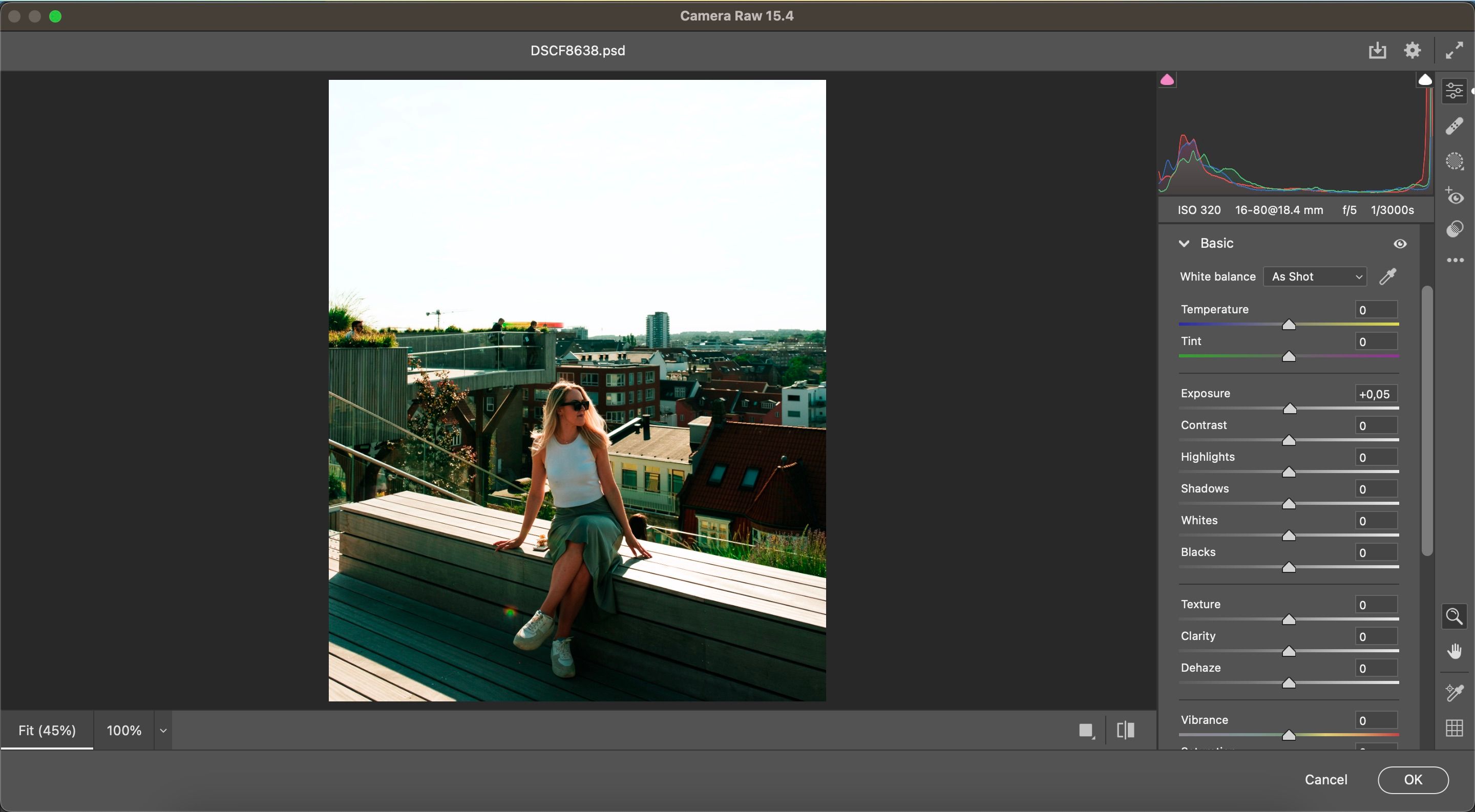1475x812 pixels.
Task: Toggle the grid overlay icon
Action: (1455, 728)
